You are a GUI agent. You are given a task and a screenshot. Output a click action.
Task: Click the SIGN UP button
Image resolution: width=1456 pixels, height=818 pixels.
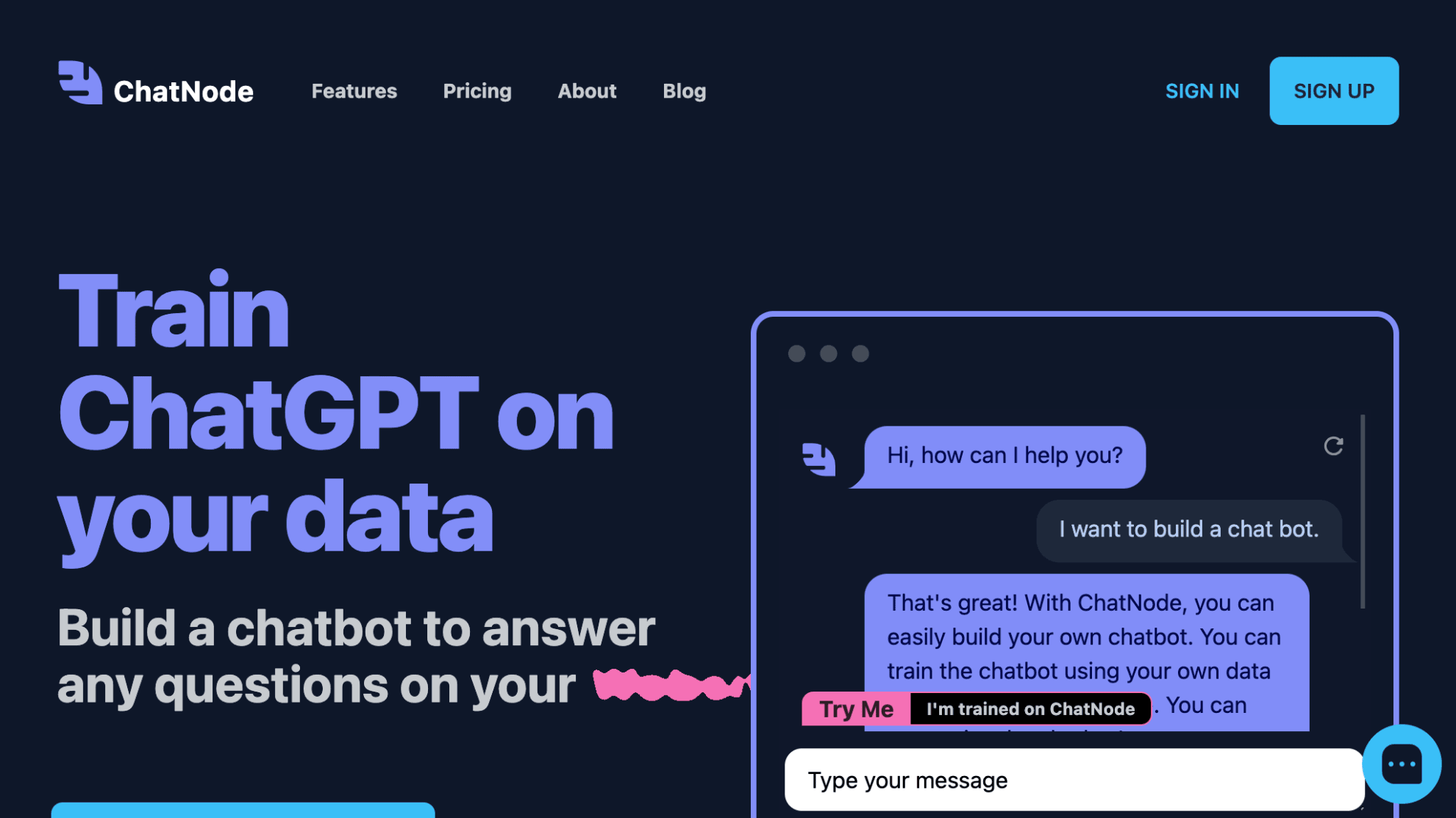click(1334, 91)
